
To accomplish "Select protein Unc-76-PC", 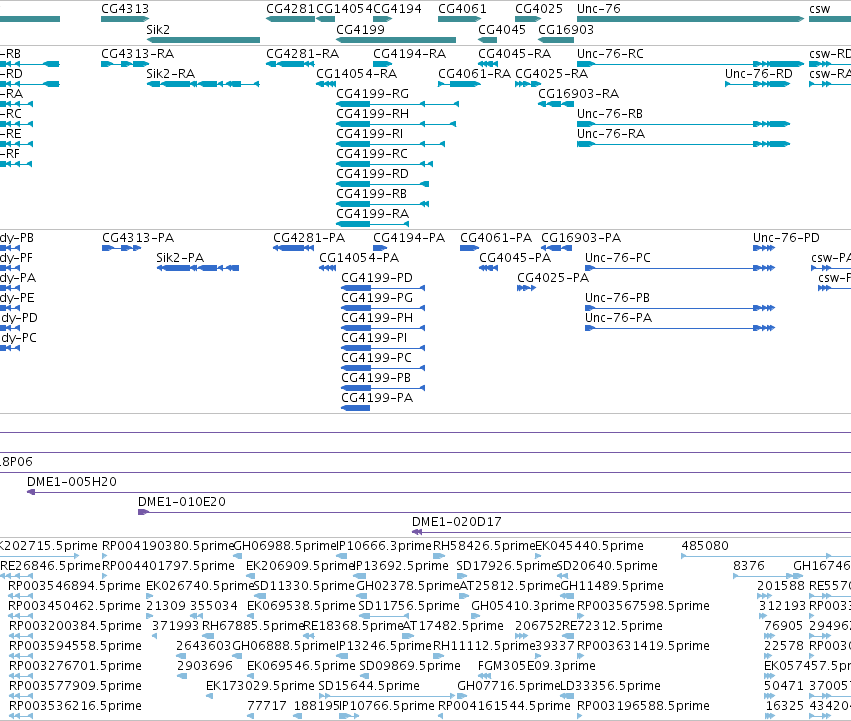I will tap(618, 258).
